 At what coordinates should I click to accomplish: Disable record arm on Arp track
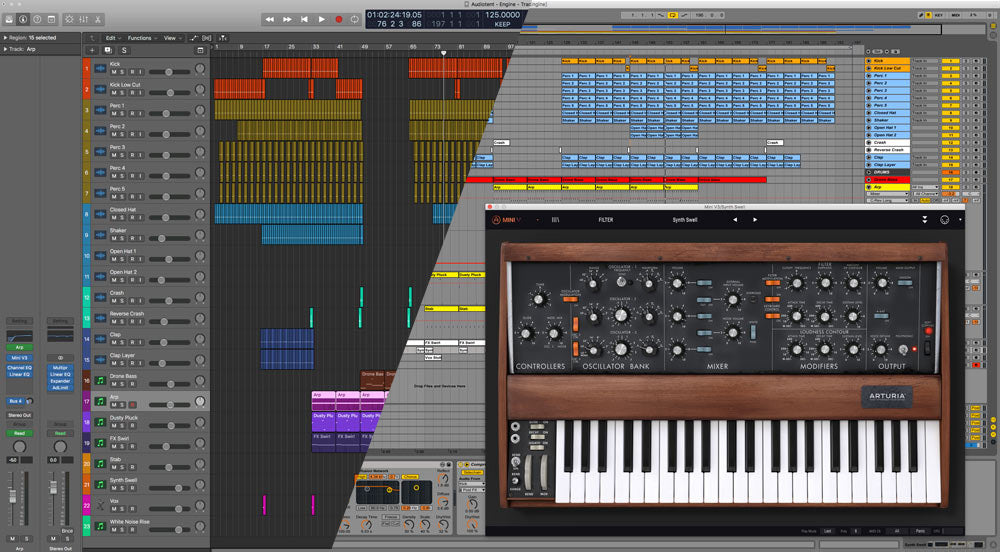click(x=130, y=405)
